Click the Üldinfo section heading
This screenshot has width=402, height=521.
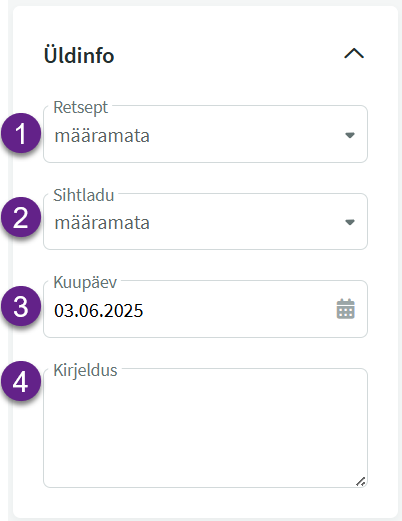coord(79,55)
